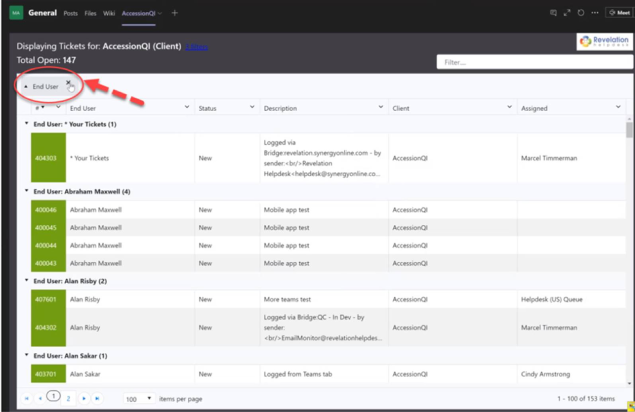Go to the next page arrow
The width and height of the screenshot is (635, 412).
[84, 399]
